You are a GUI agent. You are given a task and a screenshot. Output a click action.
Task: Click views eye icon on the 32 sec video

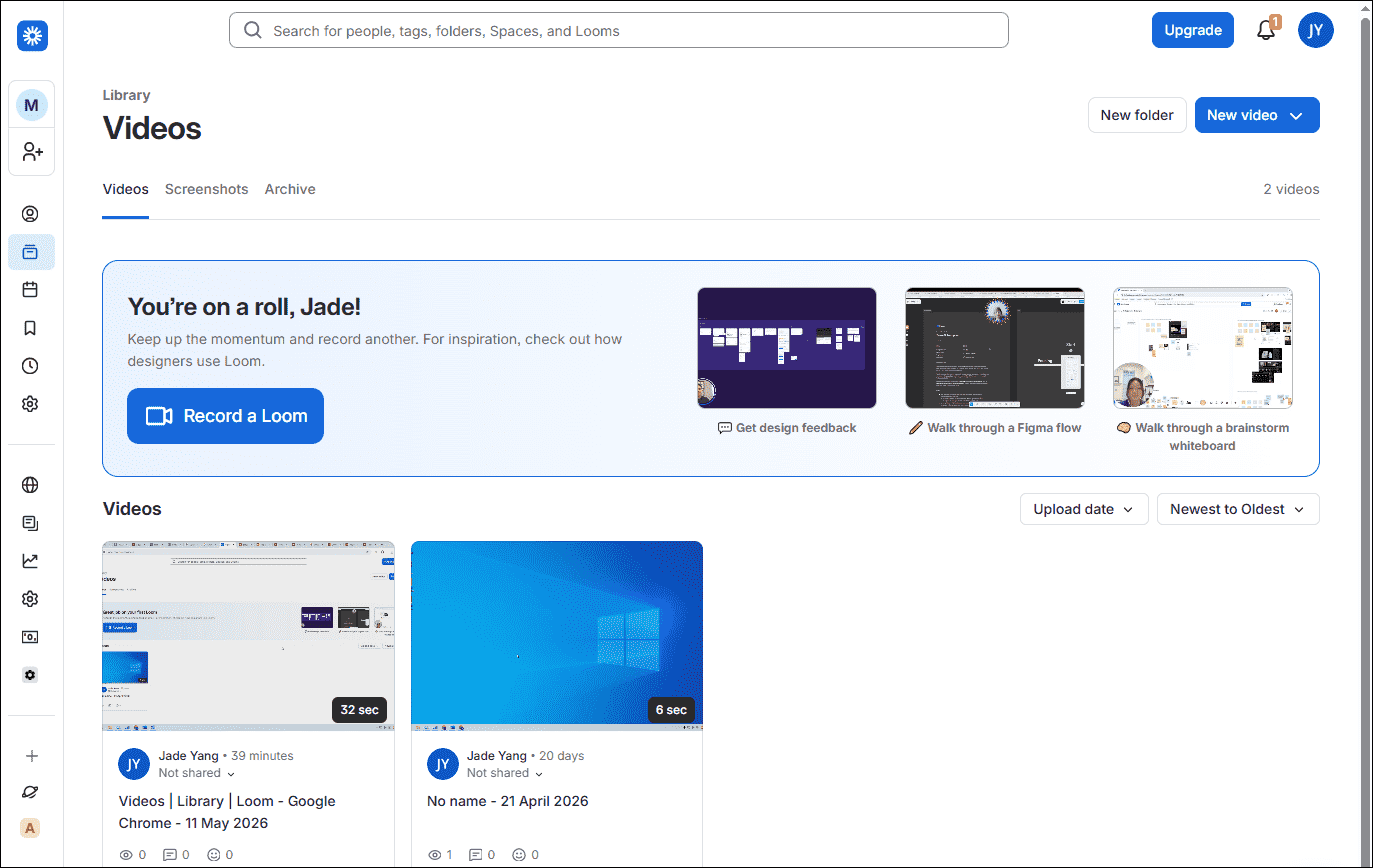tap(126, 855)
